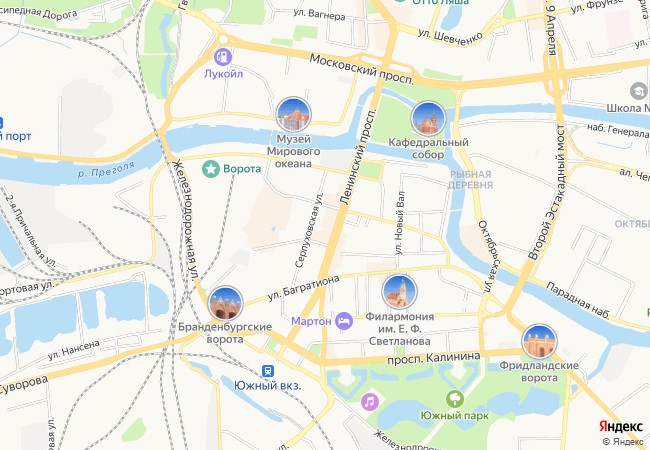The image size is (650, 450).
Task: Click the р. Преголя river label
Action: 106,169
